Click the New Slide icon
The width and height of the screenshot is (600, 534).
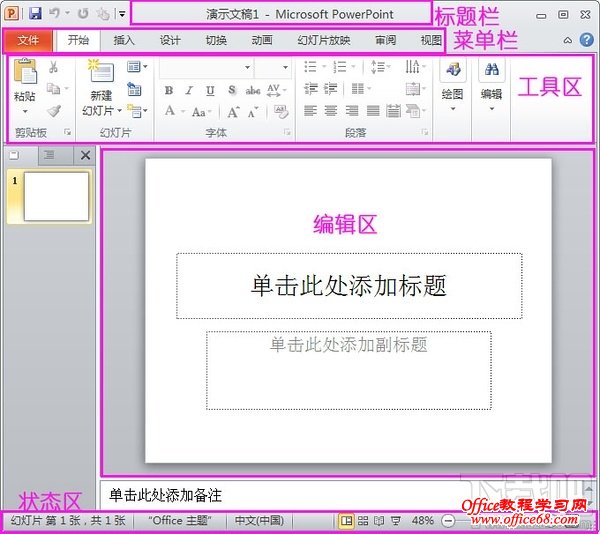point(101,70)
